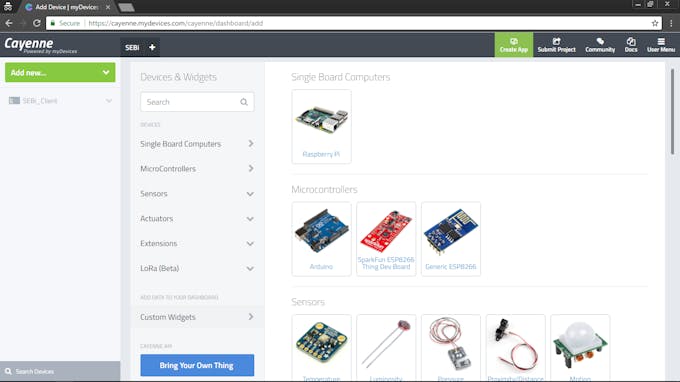The height and width of the screenshot is (382, 680).
Task: Select the Motion sensor card
Action: point(580,348)
